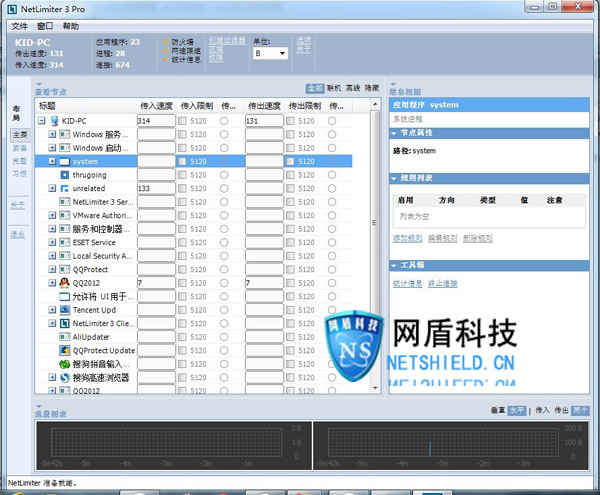Screen dimensions: 600x495
Task: Click the 传出速度 field for KID-PC
Action: pos(264,121)
